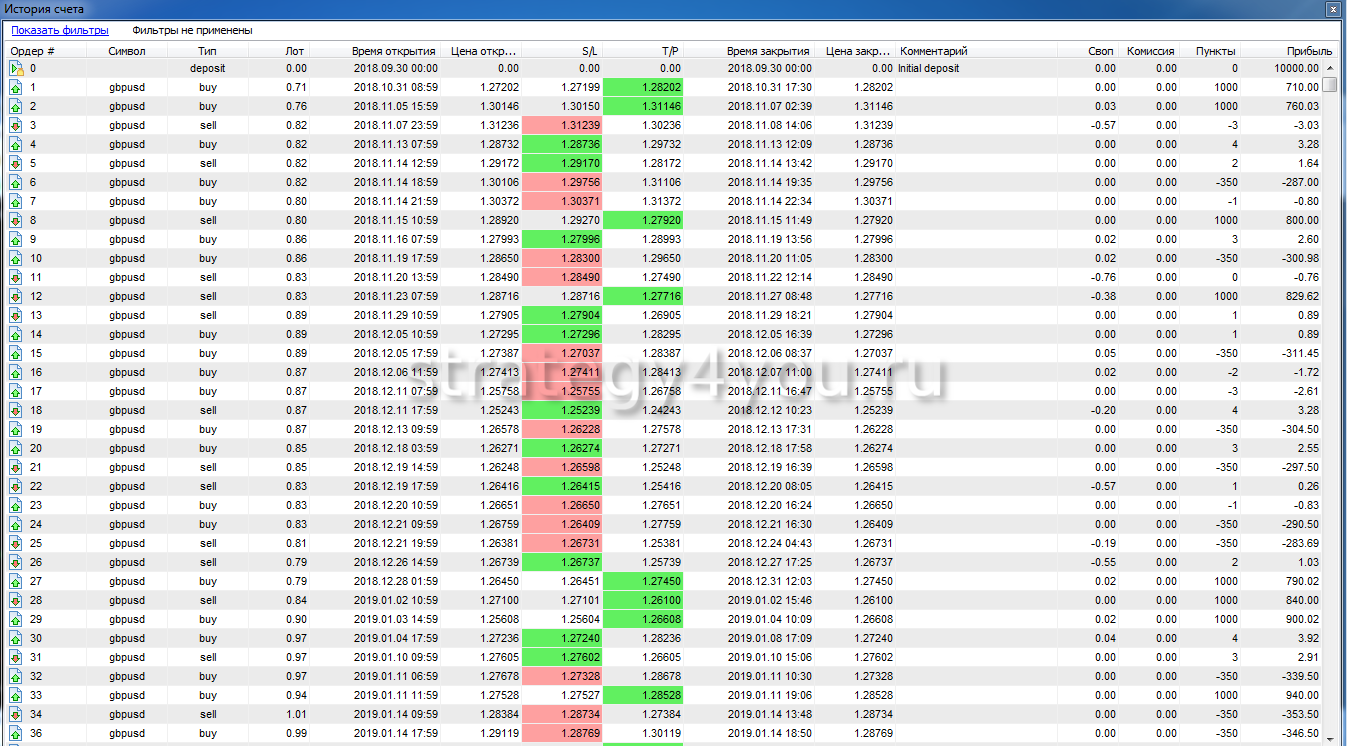Click the deposit icon in order 0 row
This screenshot has width=1347, height=746.
[16, 69]
